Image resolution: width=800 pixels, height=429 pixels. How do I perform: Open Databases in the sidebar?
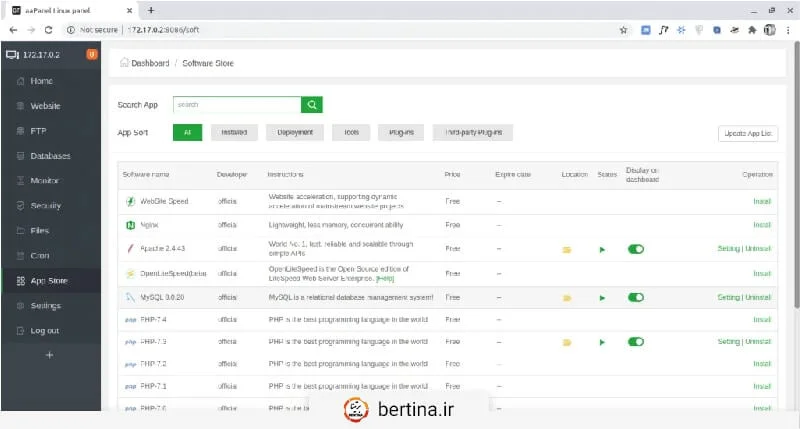click(x=51, y=156)
